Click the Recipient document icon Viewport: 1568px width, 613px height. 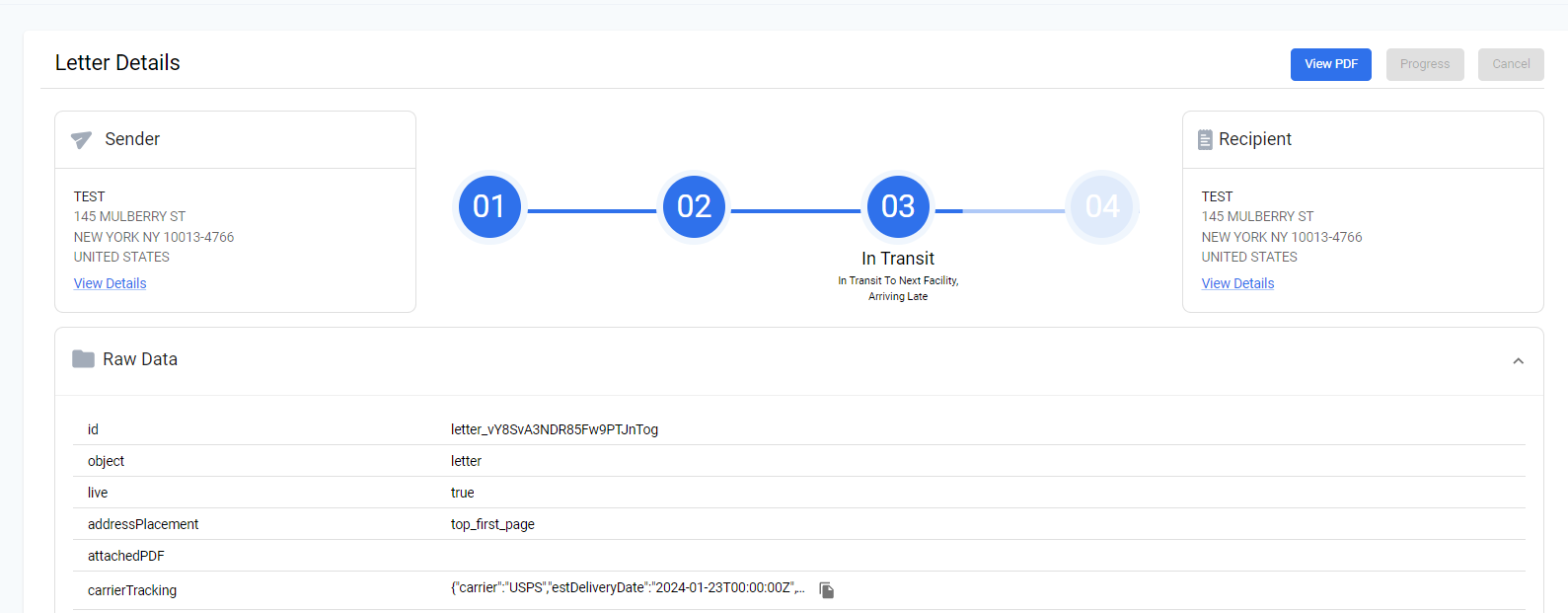point(1205,140)
